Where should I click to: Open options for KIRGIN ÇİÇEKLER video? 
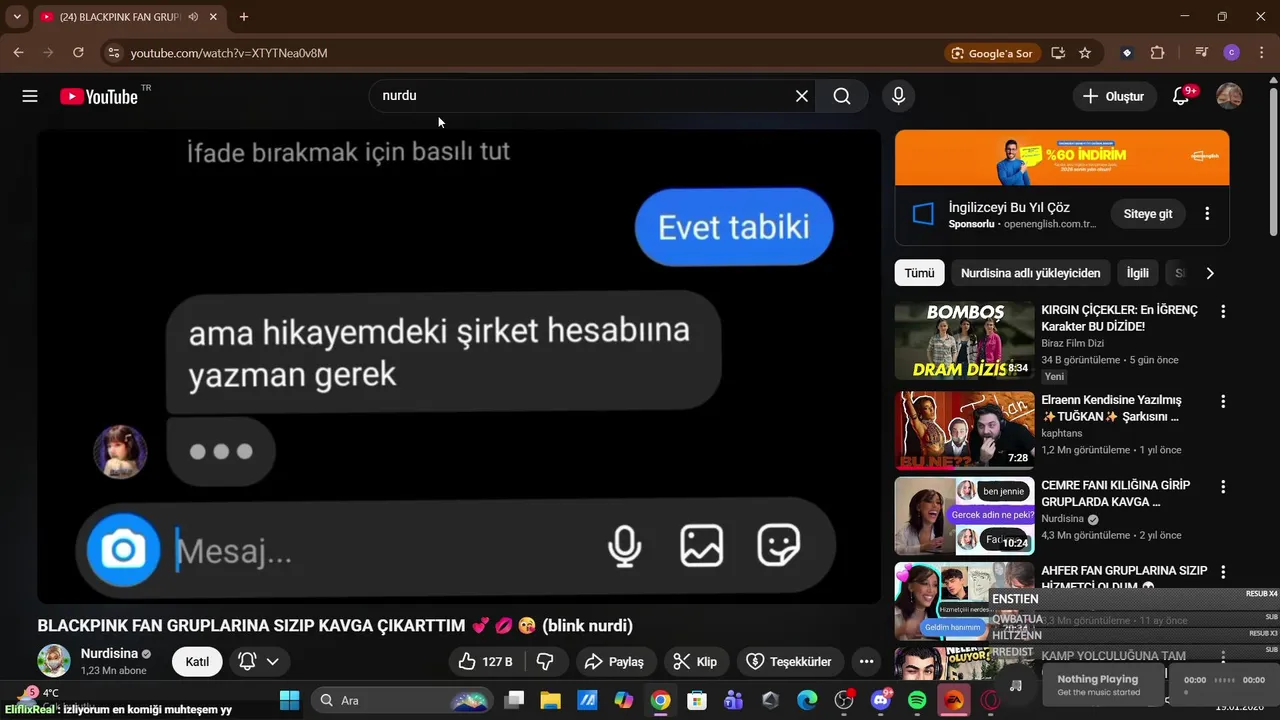pos(1222,312)
